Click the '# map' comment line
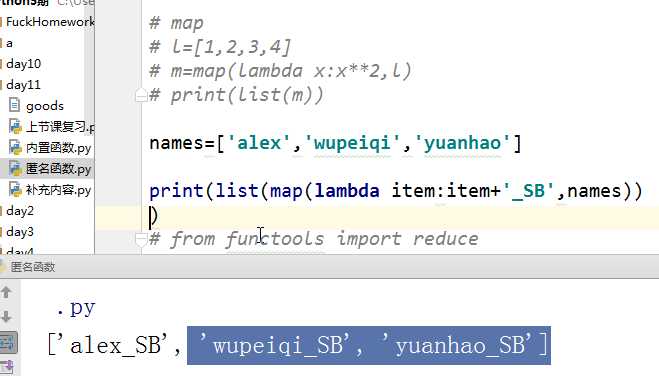Viewport: 659px width, 376px height. [177, 24]
